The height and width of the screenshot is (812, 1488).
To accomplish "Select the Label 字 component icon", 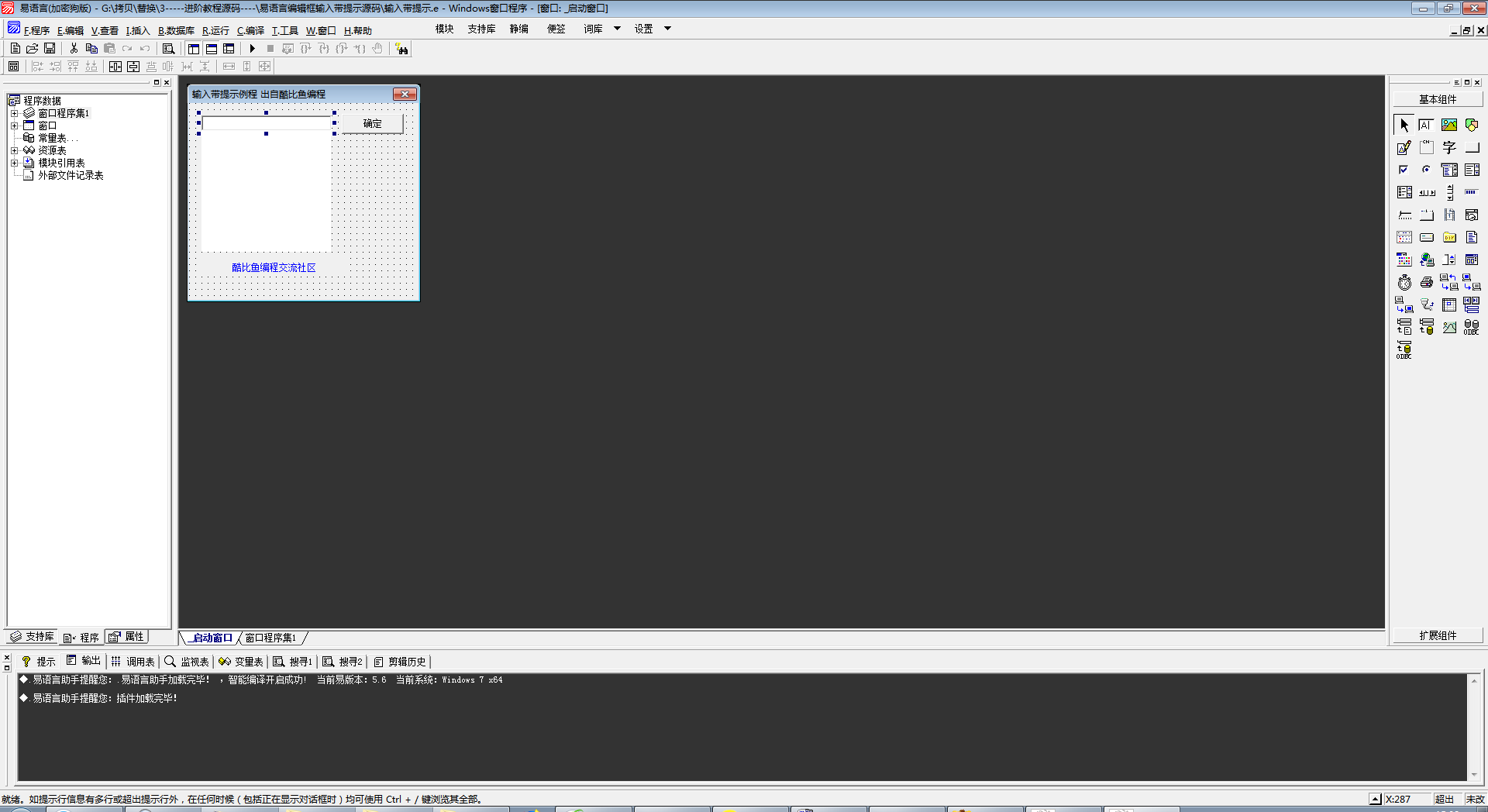I will point(1448,147).
